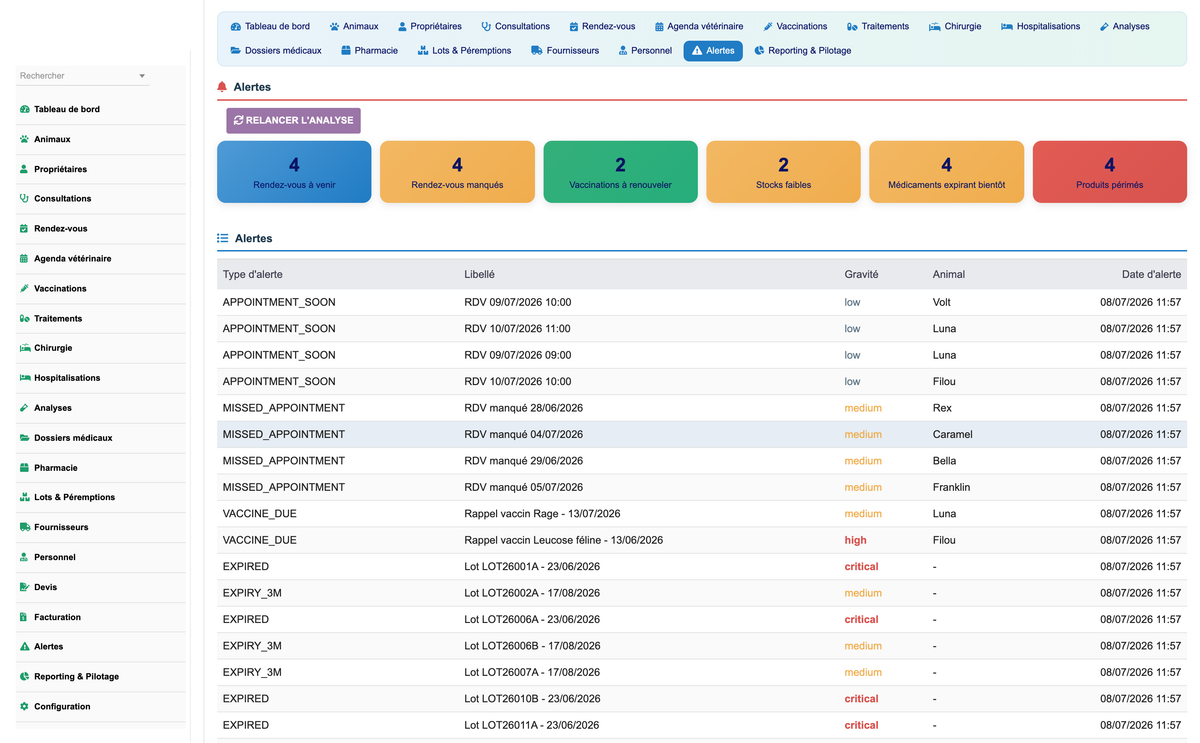Click the warning triangle icon beside sidebar Alertes
Screen dimensions: 1200x743
(x=24, y=646)
